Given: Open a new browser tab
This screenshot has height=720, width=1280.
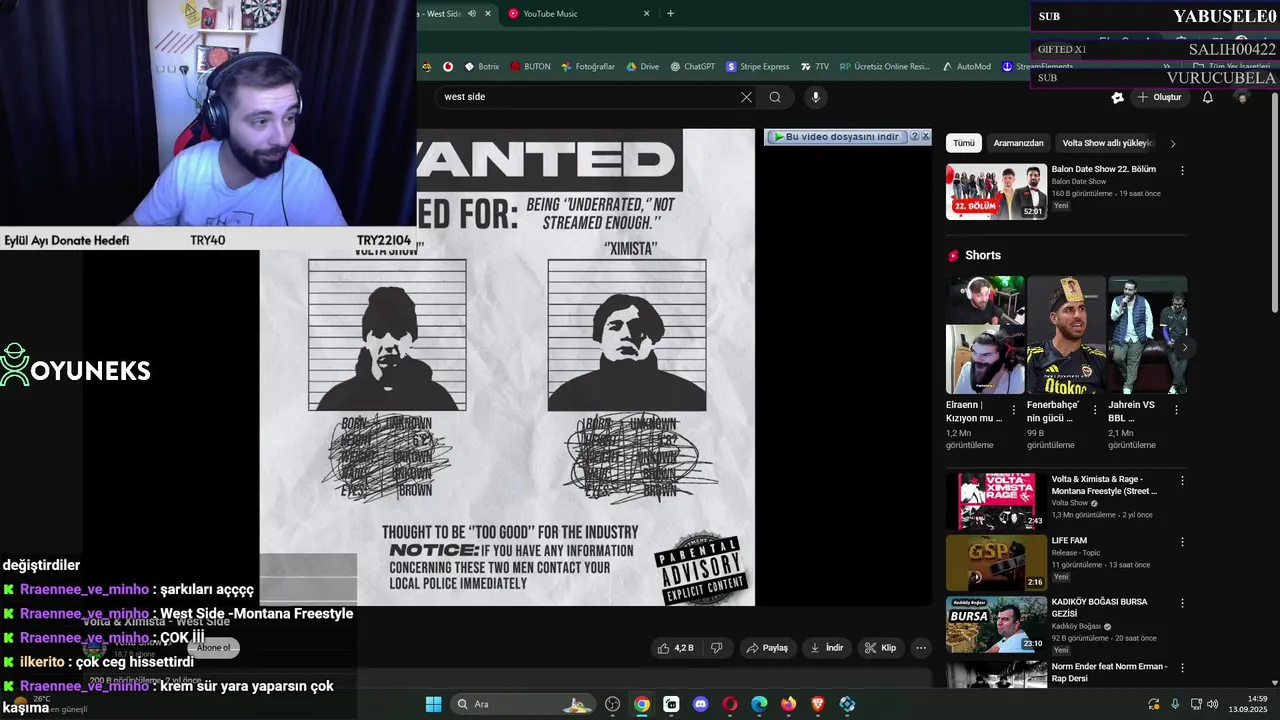Looking at the screenshot, I should (670, 13).
